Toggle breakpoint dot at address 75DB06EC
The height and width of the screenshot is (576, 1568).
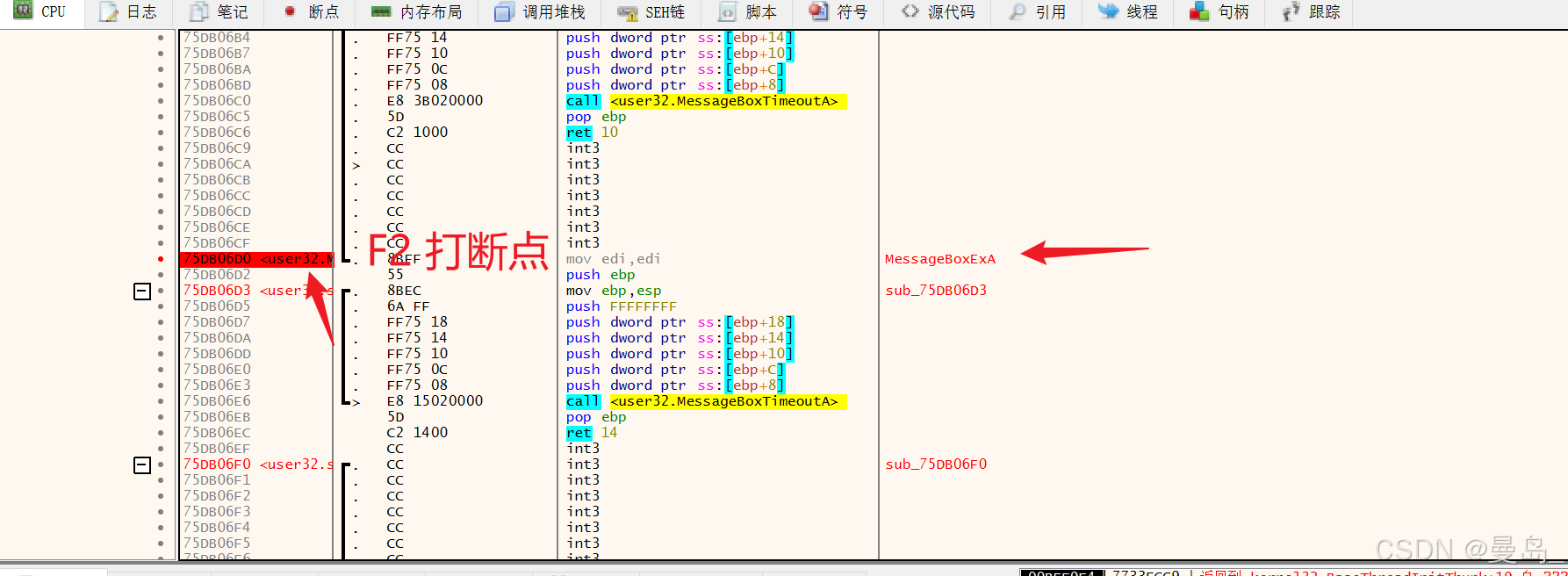point(161,433)
